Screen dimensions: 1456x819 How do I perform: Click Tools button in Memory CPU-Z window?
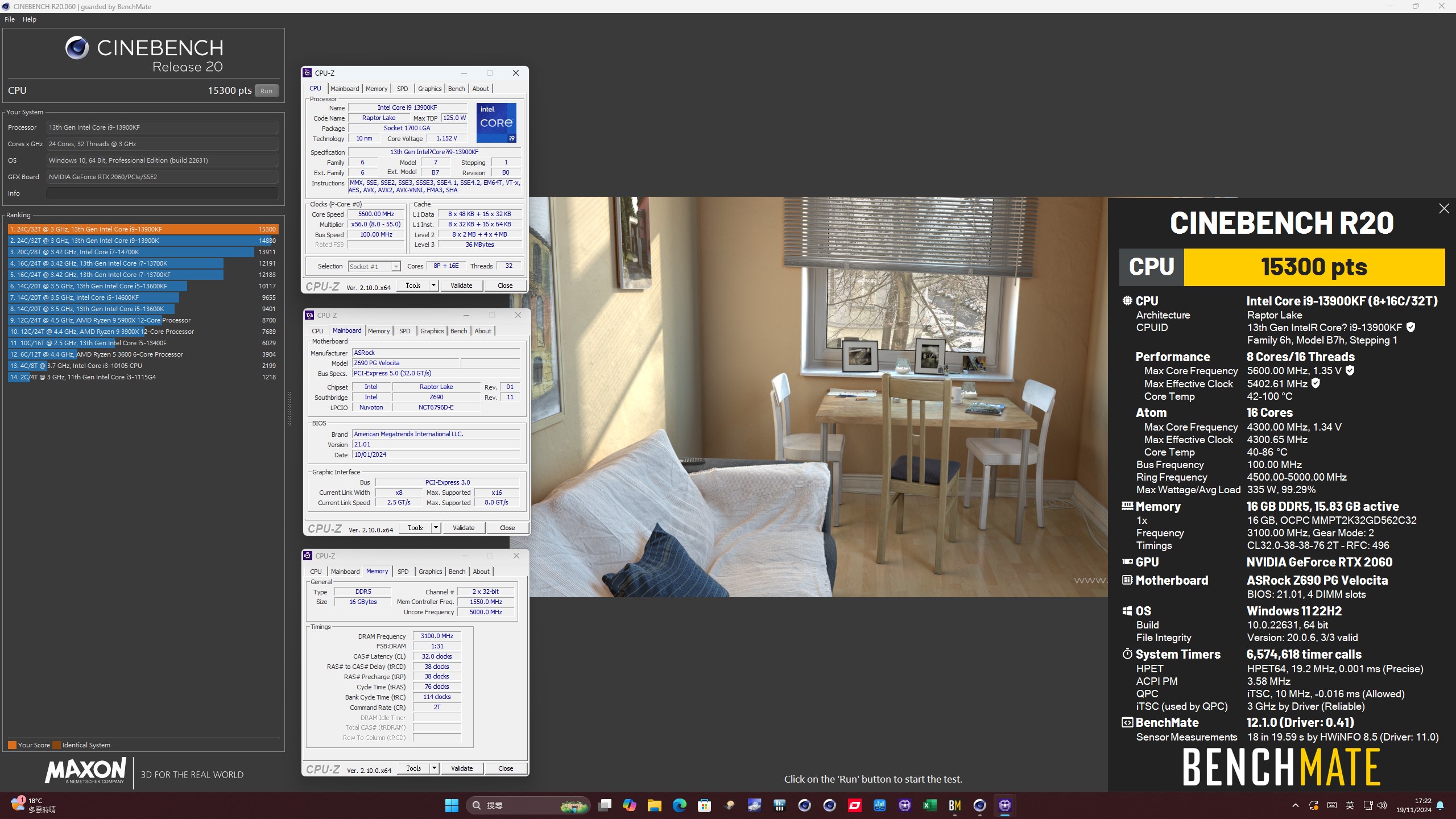tap(413, 768)
